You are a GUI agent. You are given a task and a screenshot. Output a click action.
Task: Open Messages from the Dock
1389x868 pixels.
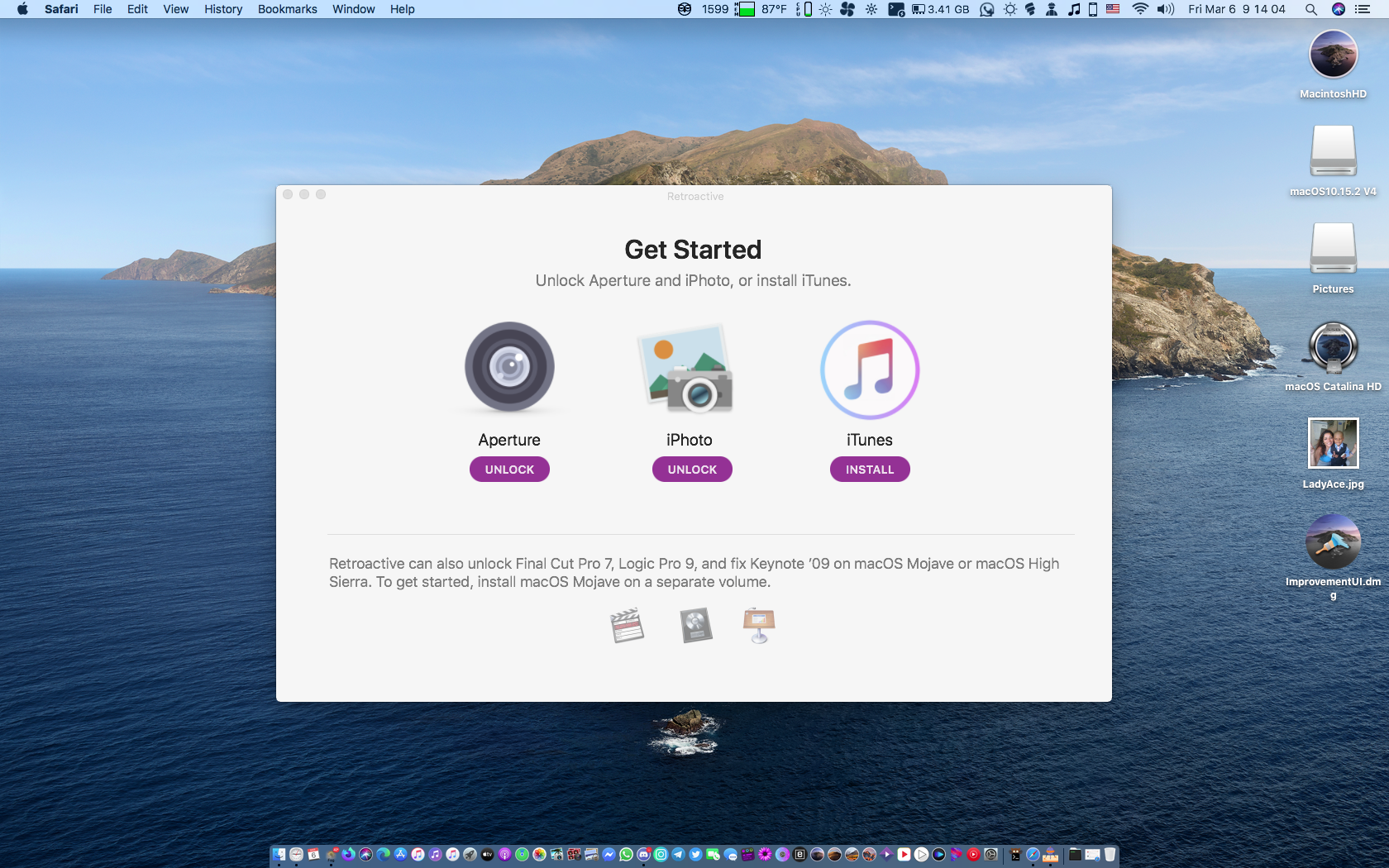pyautogui.click(x=730, y=855)
